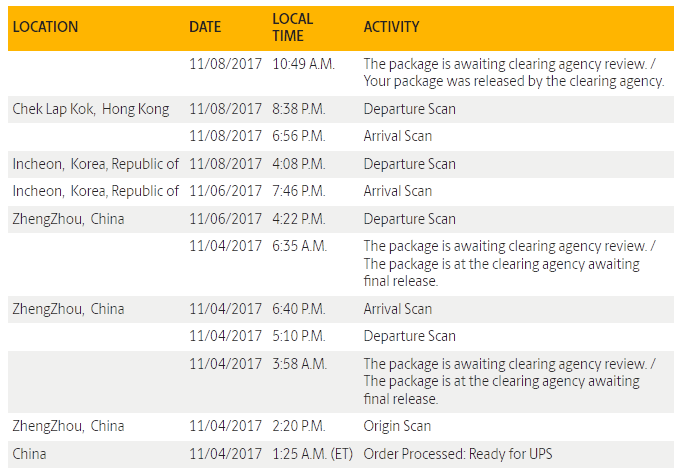
Task: Select Arrival Scan activity in the 6:40 P.M. row
Action: click(397, 309)
